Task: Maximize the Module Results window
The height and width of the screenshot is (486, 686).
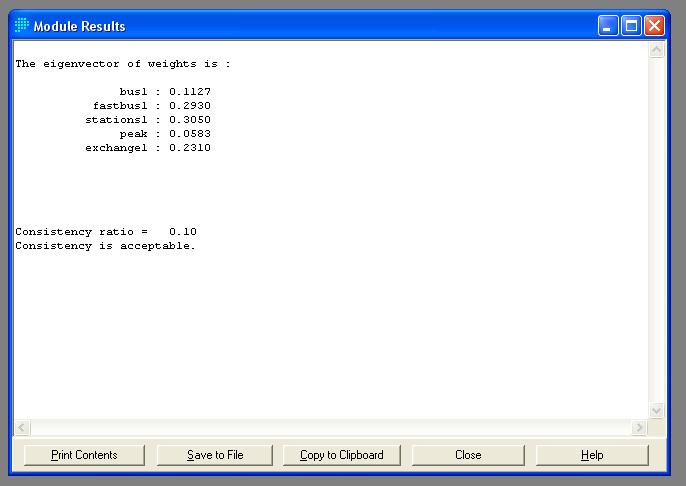Action: [631, 26]
